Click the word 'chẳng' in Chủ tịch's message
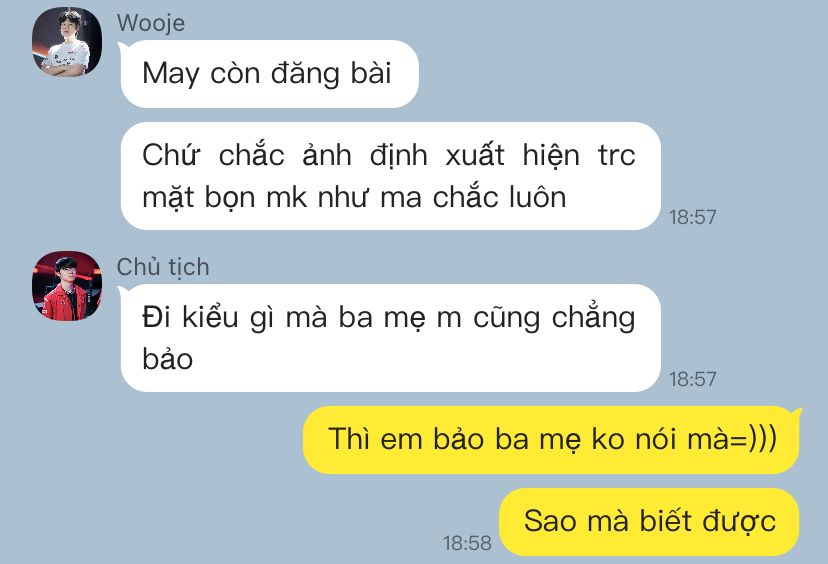Screen dimensions: 828x564 pyautogui.click(x=594, y=318)
